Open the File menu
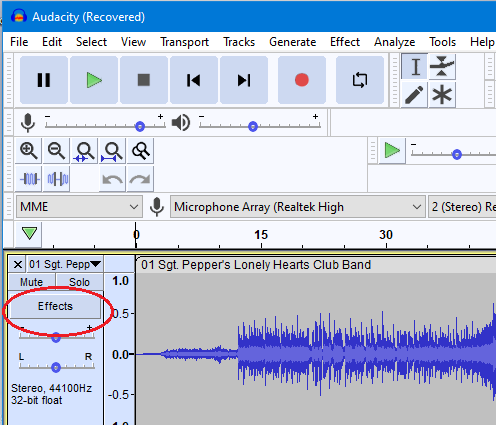Viewport: 496px width, 425px height. pyautogui.click(x=19, y=42)
